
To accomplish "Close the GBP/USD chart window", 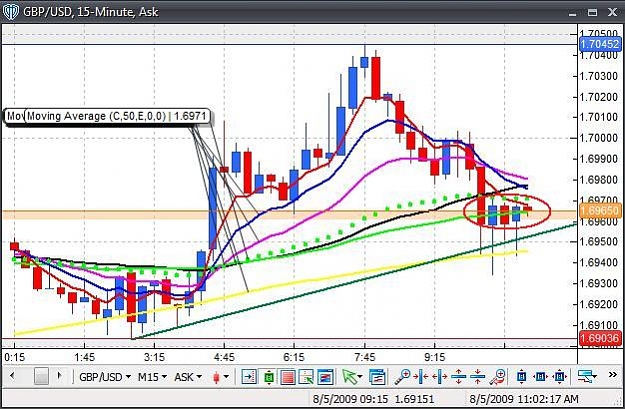I will pyautogui.click(x=613, y=12).
